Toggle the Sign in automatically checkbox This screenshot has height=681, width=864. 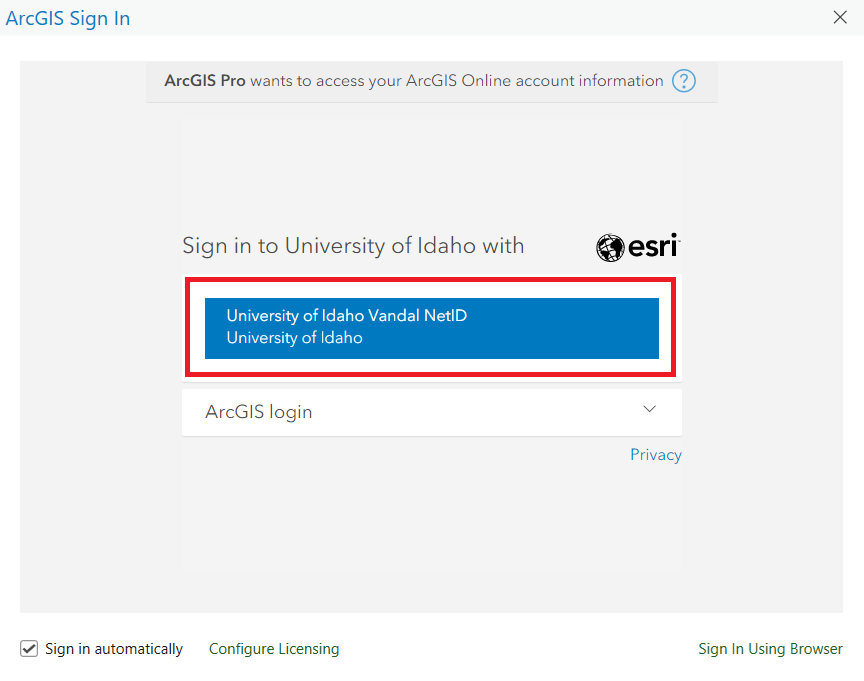(x=29, y=649)
